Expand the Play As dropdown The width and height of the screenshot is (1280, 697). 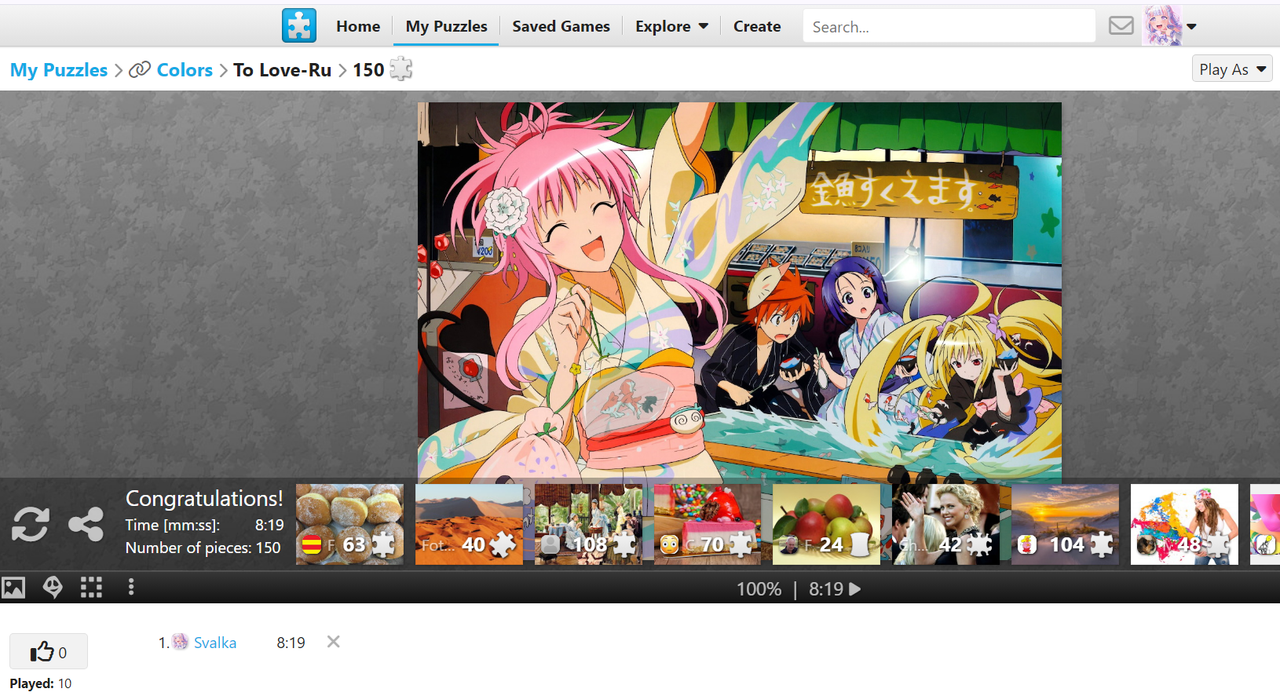point(1232,69)
